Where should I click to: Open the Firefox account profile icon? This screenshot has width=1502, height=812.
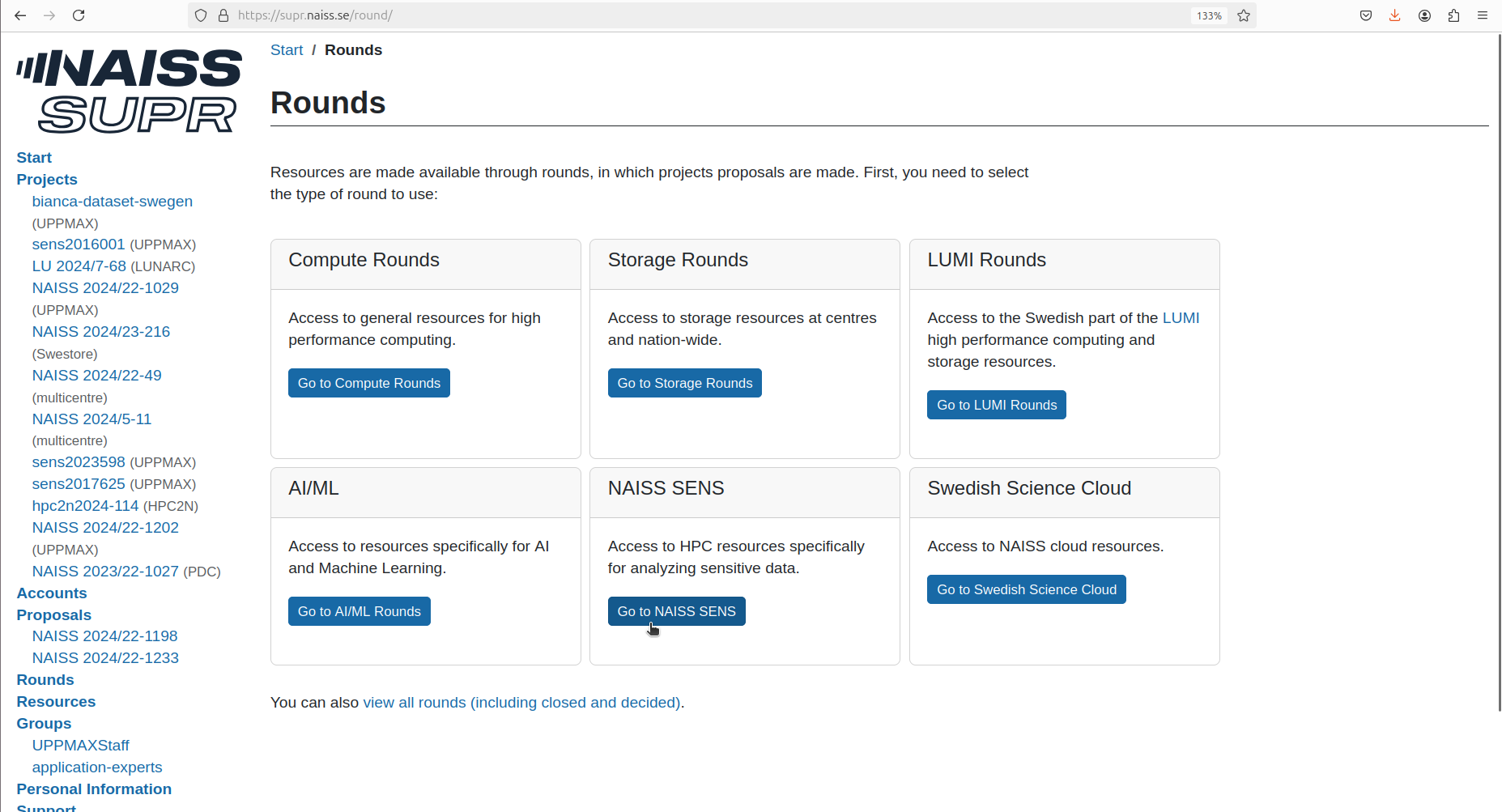tap(1424, 15)
